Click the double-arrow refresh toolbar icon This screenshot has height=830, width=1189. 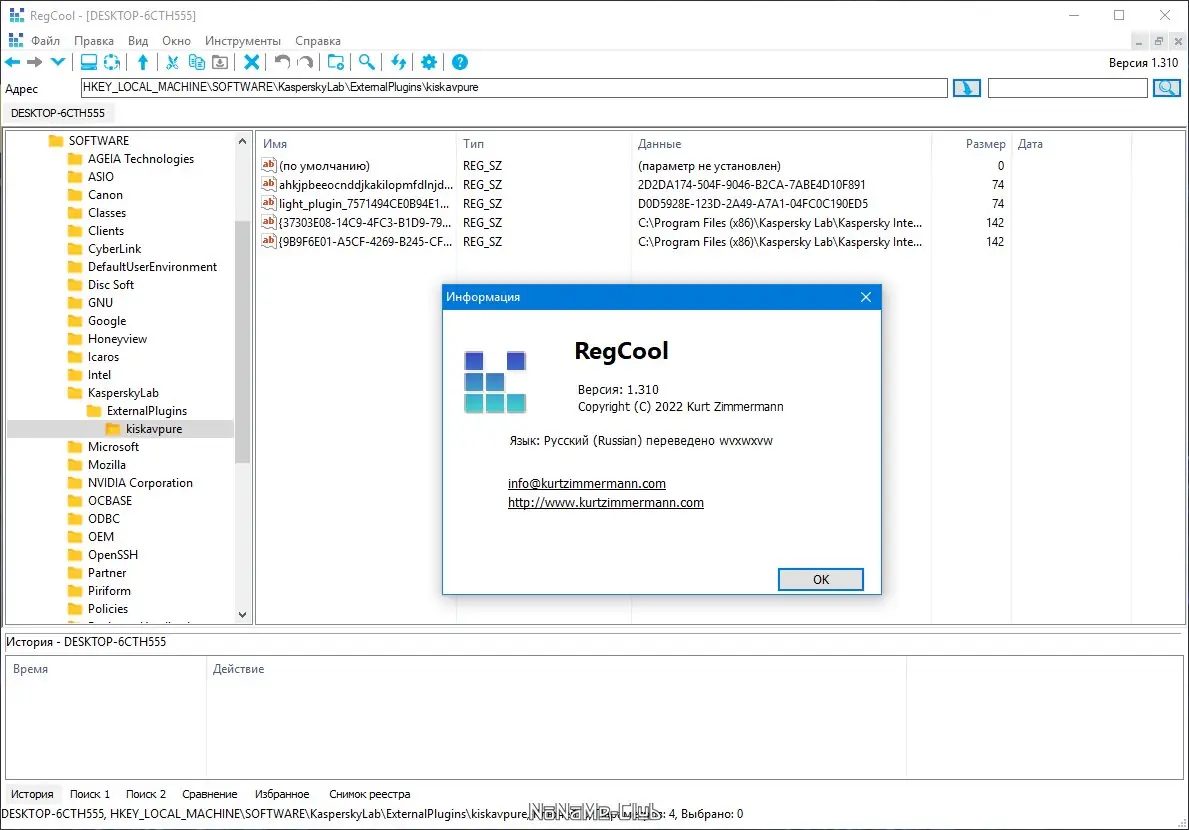398,62
